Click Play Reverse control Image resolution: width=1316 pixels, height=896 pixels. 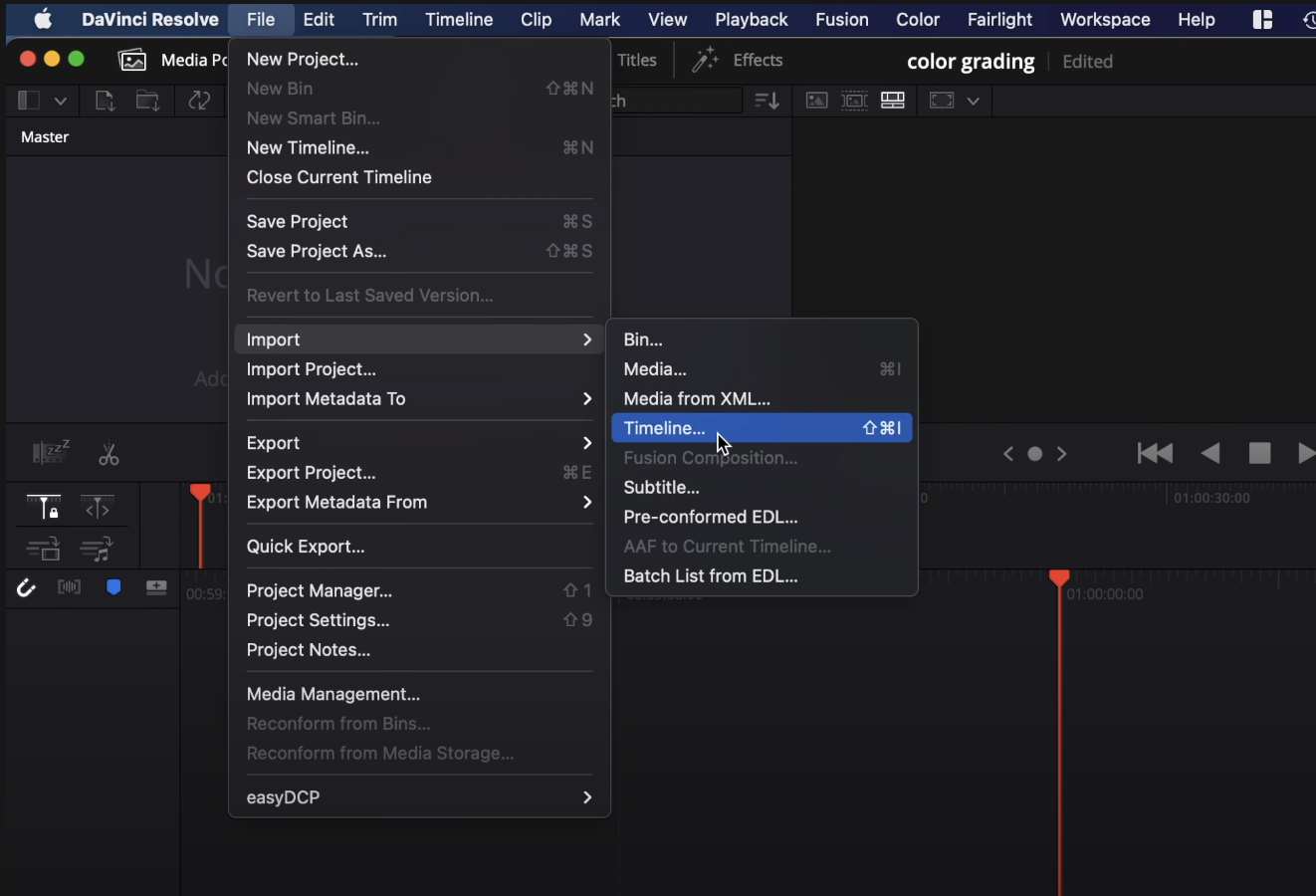tap(1210, 453)
